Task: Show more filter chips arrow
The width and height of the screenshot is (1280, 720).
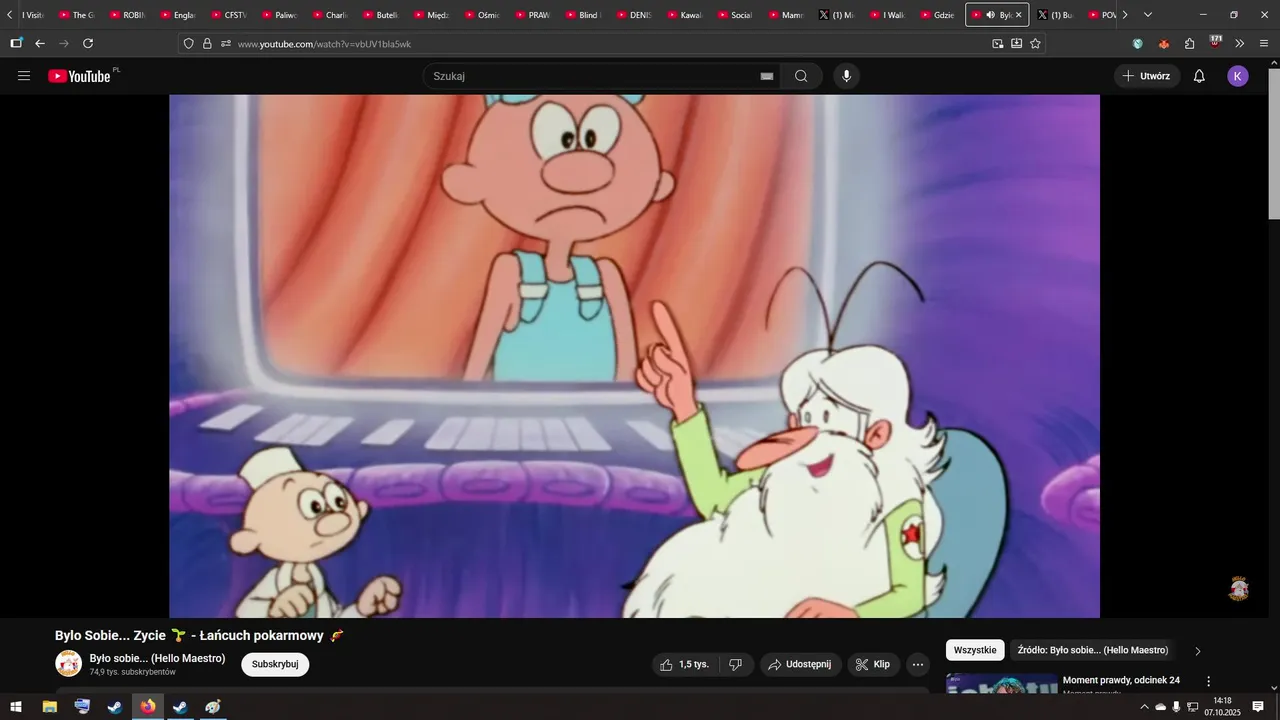Action: tap(1198, 651)
